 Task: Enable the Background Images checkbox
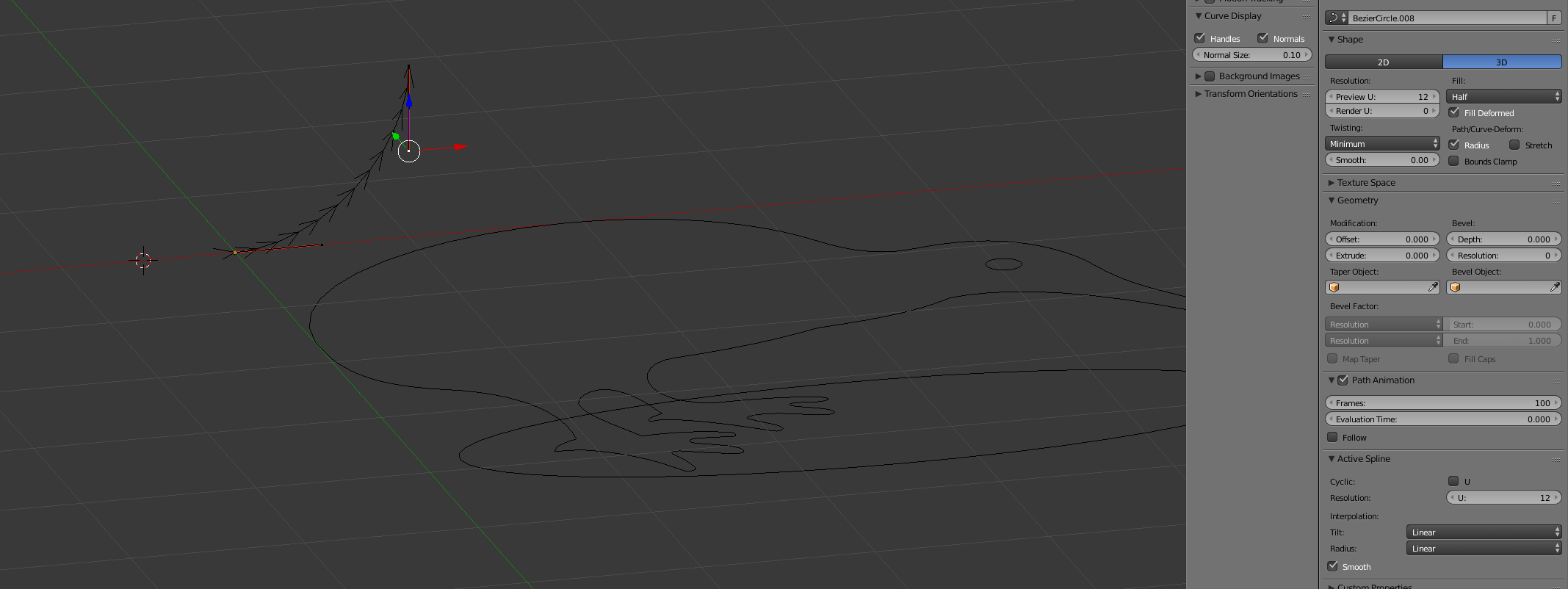click(1210, 76)
